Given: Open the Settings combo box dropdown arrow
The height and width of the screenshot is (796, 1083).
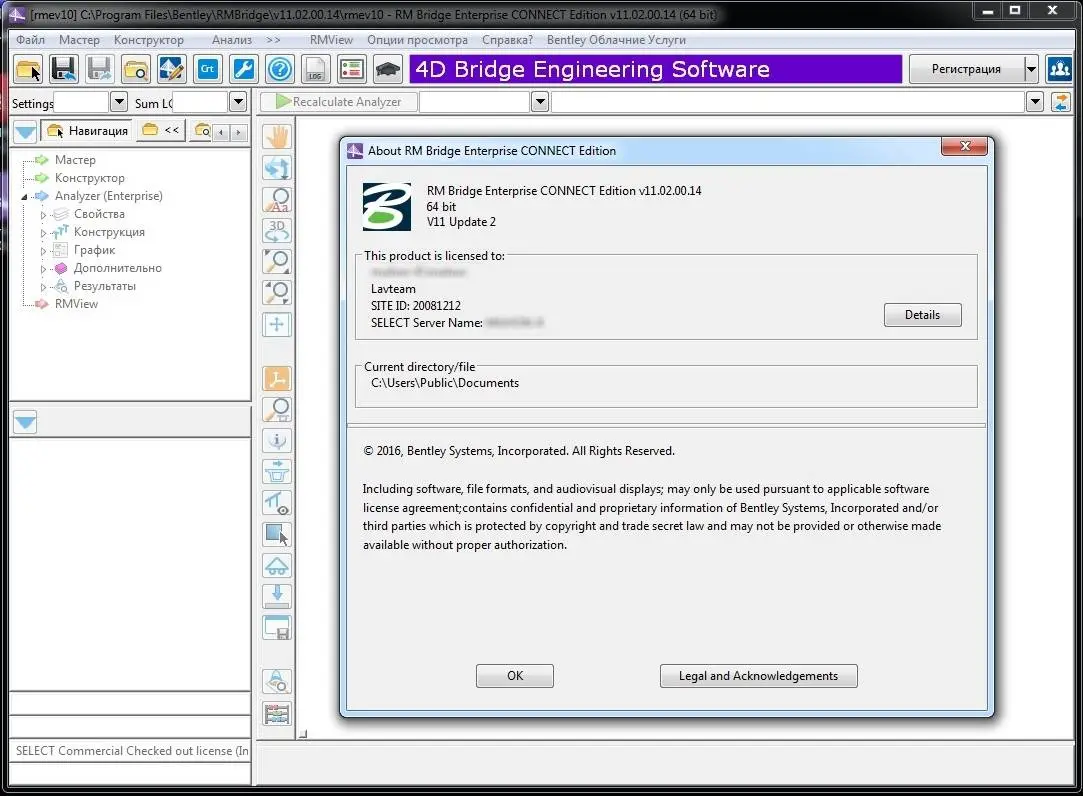Looking at the screenshot, I should 119,102.
